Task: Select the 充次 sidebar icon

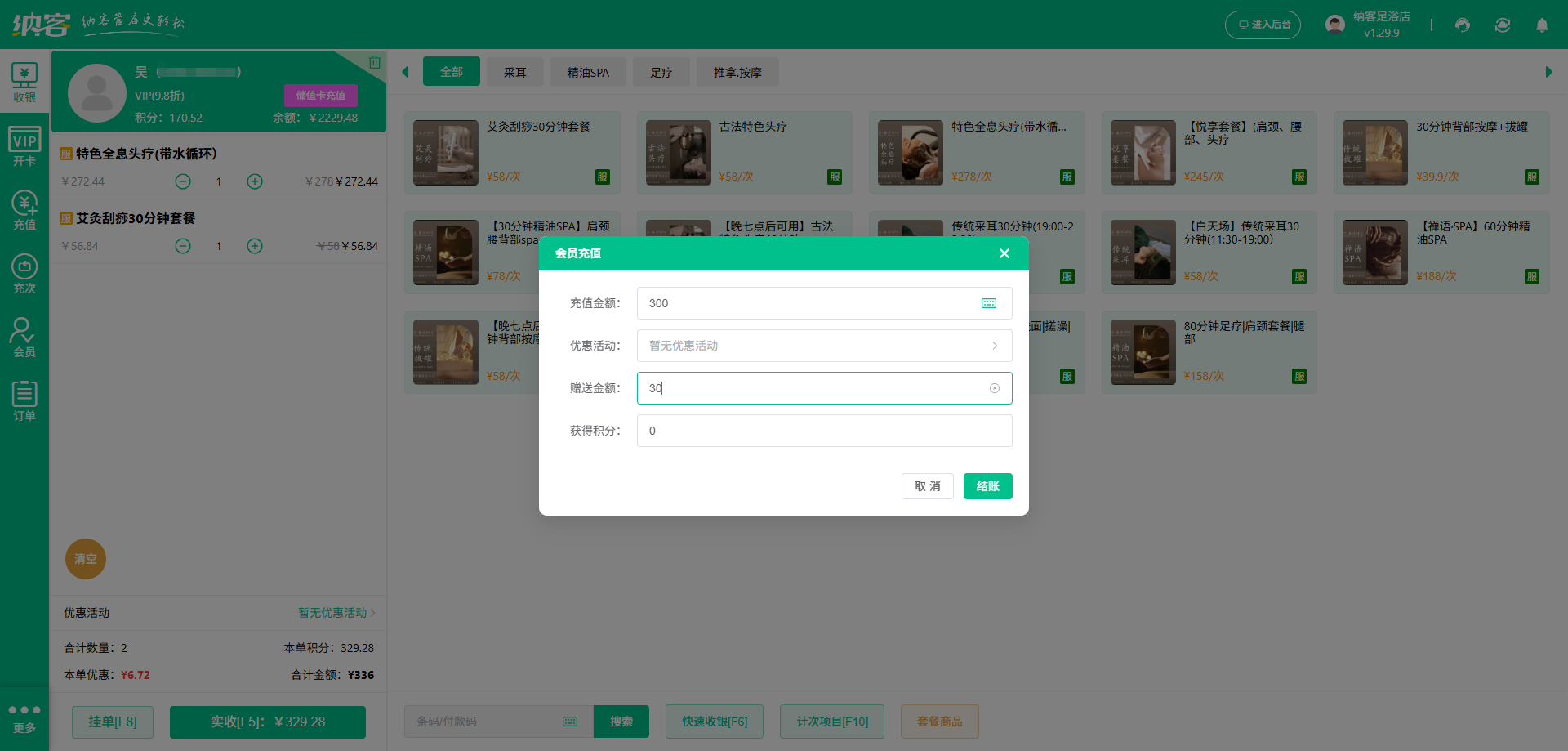Action: coord(24,274)
